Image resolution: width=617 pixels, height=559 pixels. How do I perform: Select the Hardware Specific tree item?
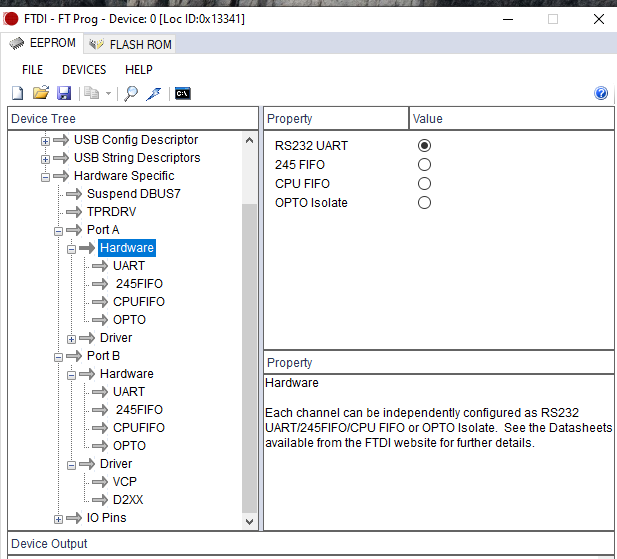point(124,176)
